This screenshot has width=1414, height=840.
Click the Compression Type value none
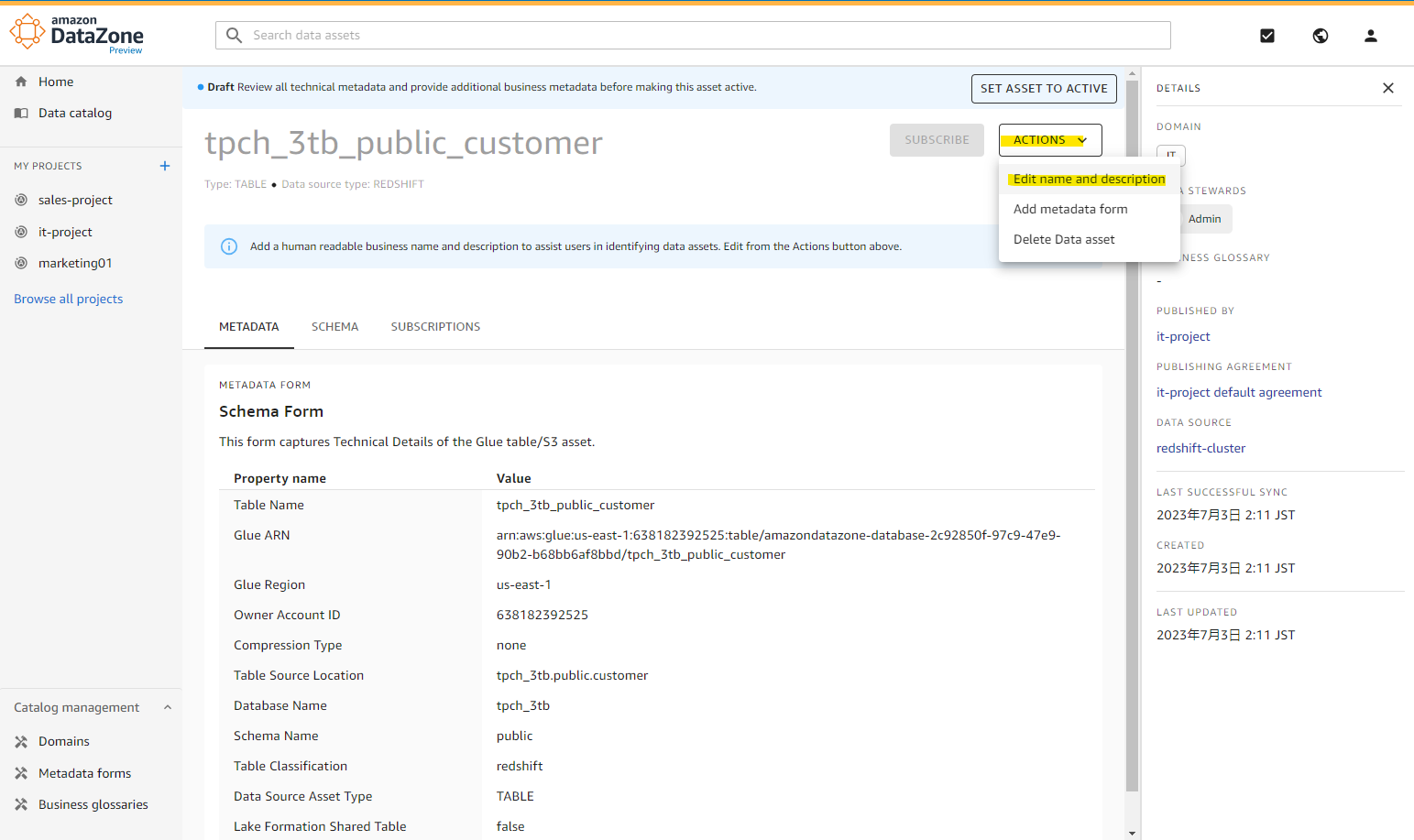(x=511, y=645)
